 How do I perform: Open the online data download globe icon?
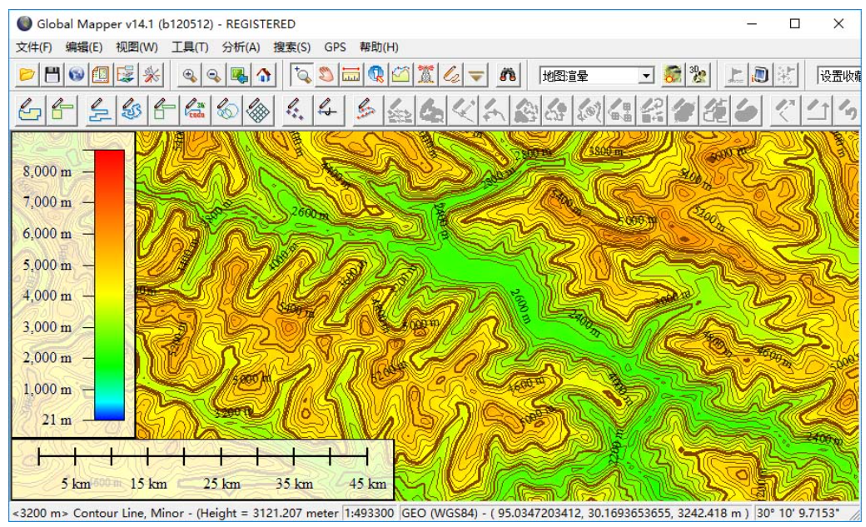(x=76, y=75)
